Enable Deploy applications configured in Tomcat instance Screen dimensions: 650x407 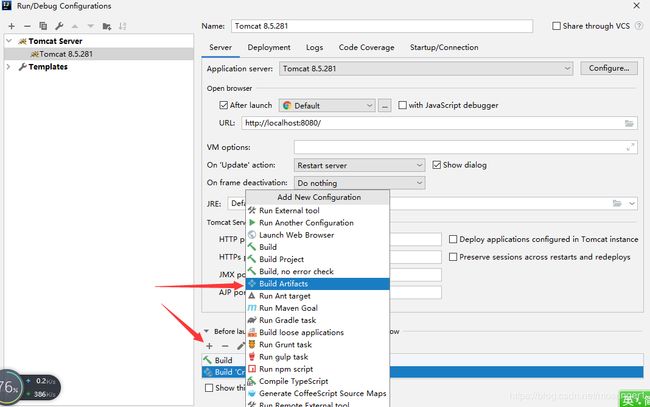(x=453, y=239)
